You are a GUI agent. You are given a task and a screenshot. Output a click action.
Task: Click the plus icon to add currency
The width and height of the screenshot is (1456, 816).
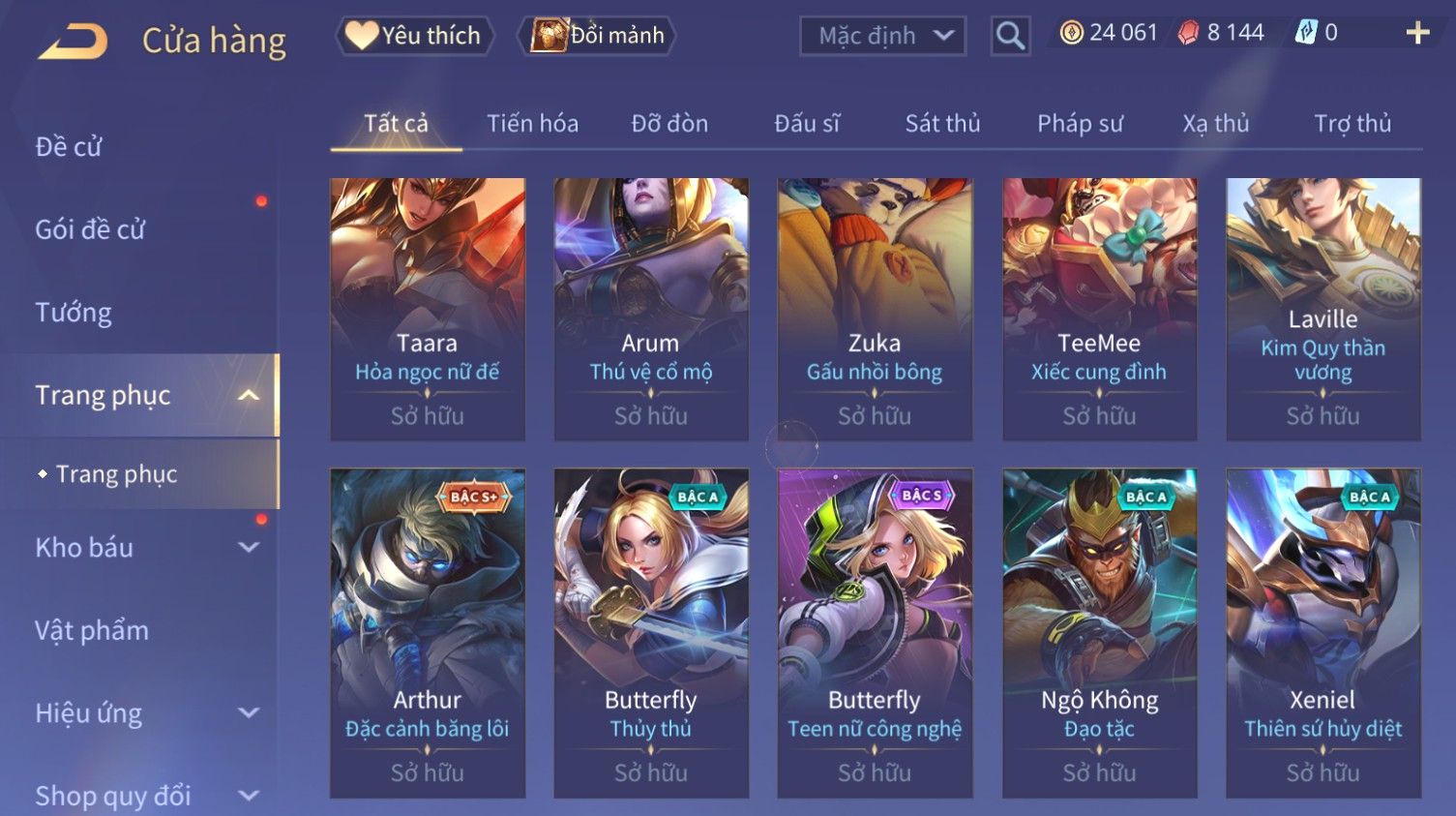1417,33
